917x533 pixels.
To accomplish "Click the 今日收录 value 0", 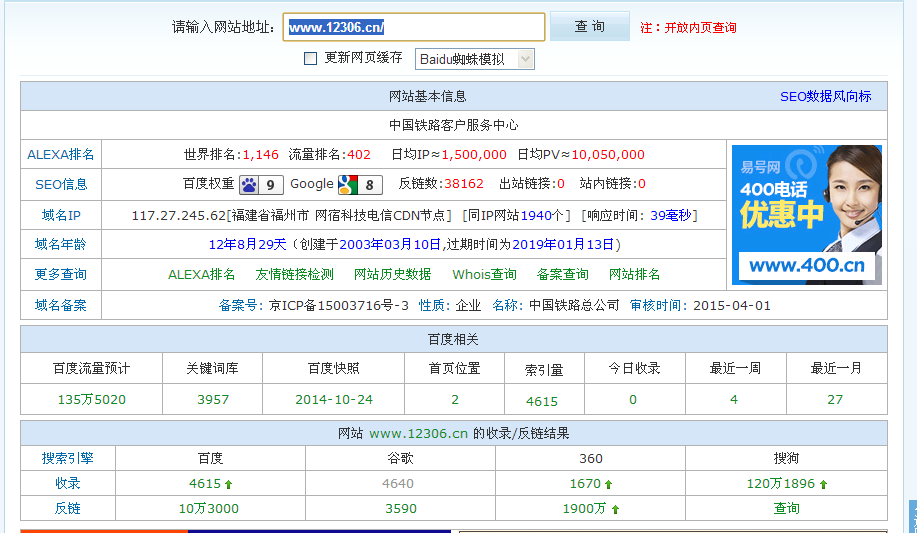I will pyautogui.click(x=633, y=400).
